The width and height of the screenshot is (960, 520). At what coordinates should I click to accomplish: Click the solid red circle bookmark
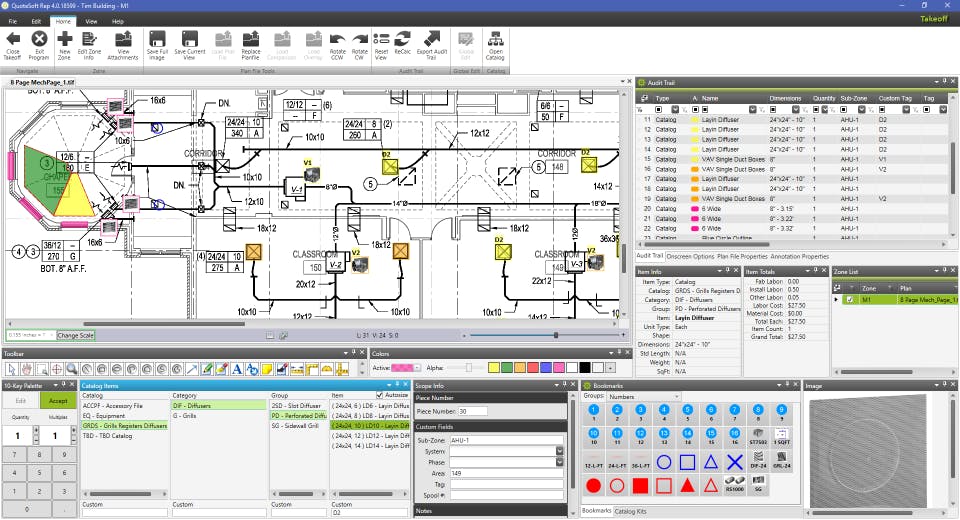tap(593, 485)
